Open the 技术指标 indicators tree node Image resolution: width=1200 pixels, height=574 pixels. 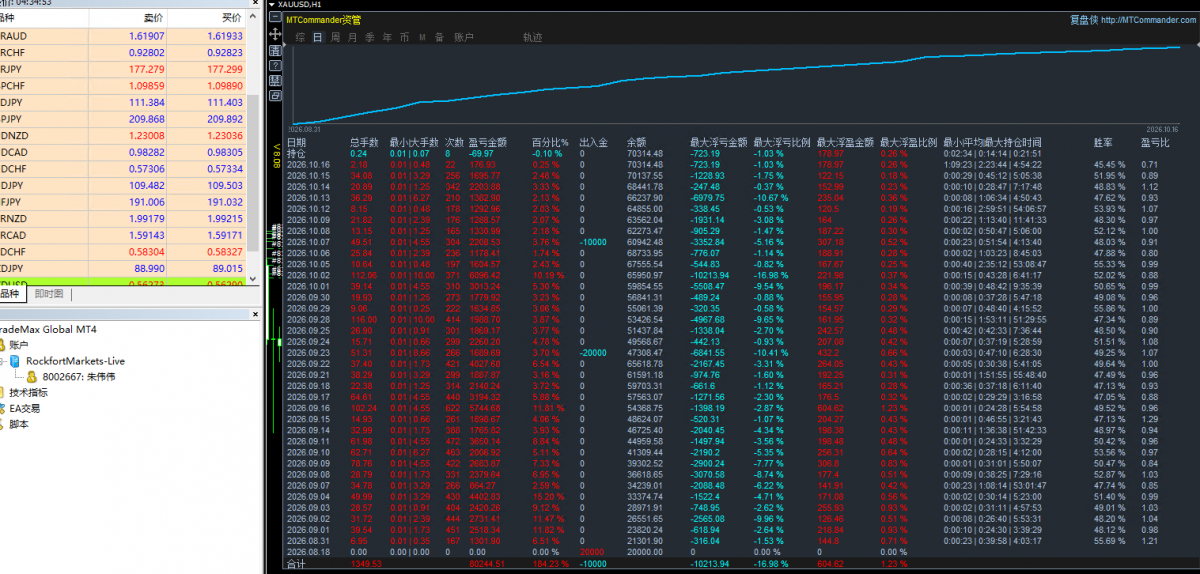[x=28, y=393]
